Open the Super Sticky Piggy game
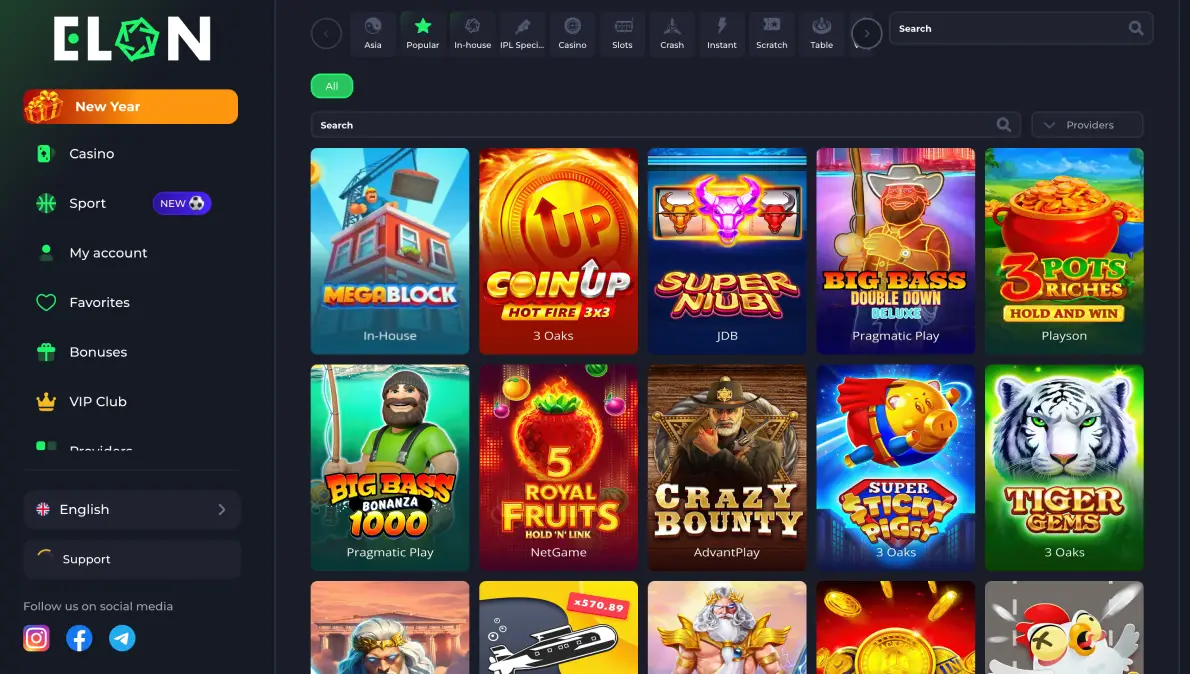The width and height of the screenshot is (1190, 674). tap(896, 468)
